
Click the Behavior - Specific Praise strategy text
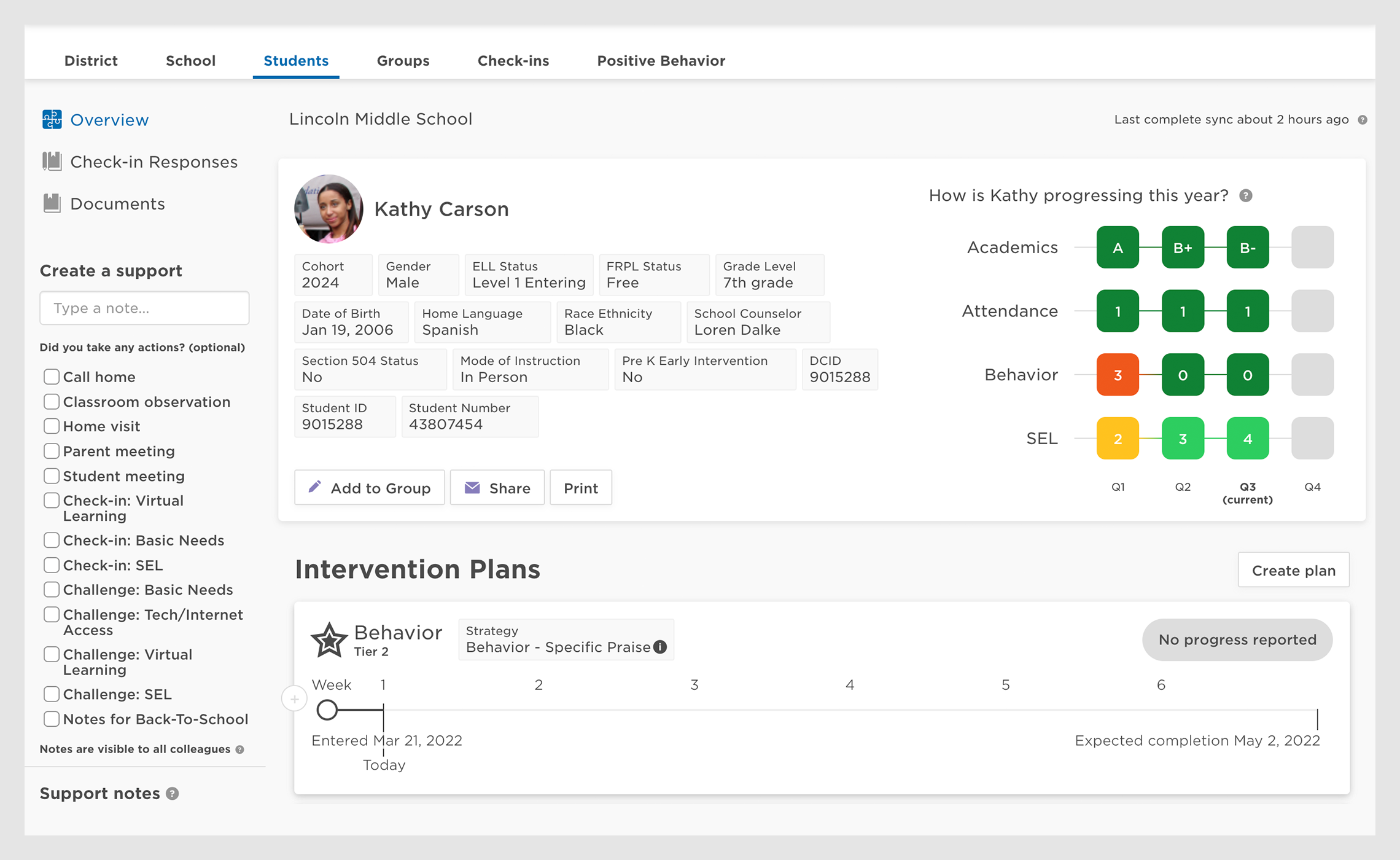point(558,647)
